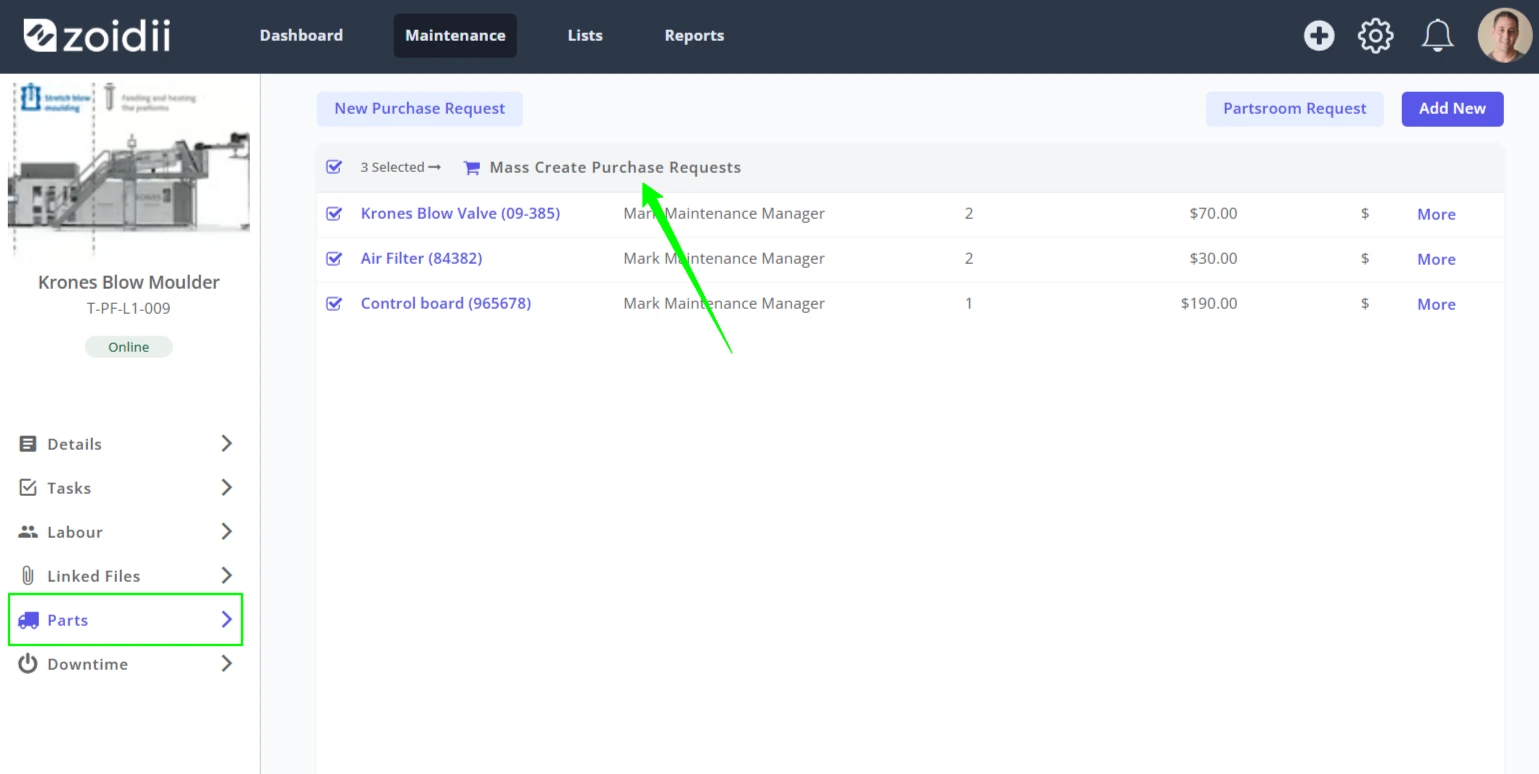The image size is (1539, 774).
Task: Open the Details menu item
Action: click(126, 444)
